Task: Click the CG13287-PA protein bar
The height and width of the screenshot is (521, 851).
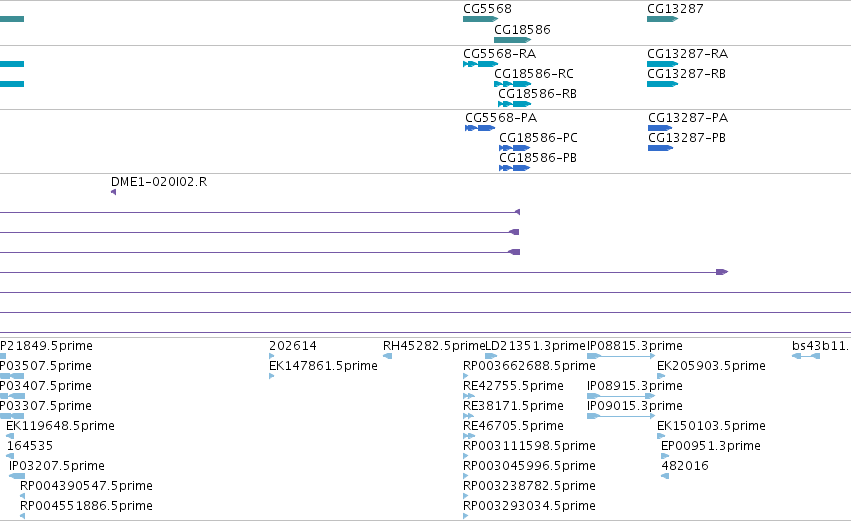Action: [660, 128]
